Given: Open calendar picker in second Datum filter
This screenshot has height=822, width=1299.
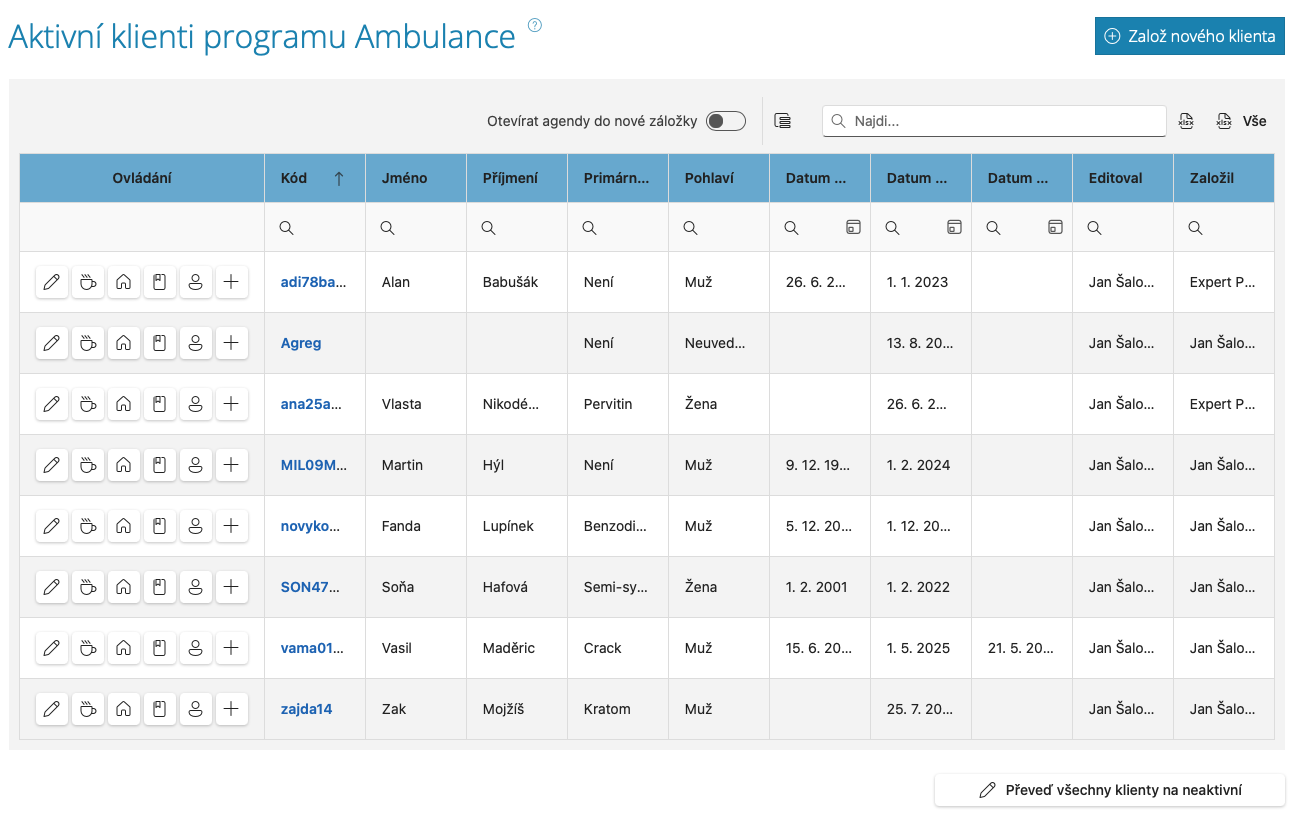Looking at the screenshot, I should coord(954,228).
